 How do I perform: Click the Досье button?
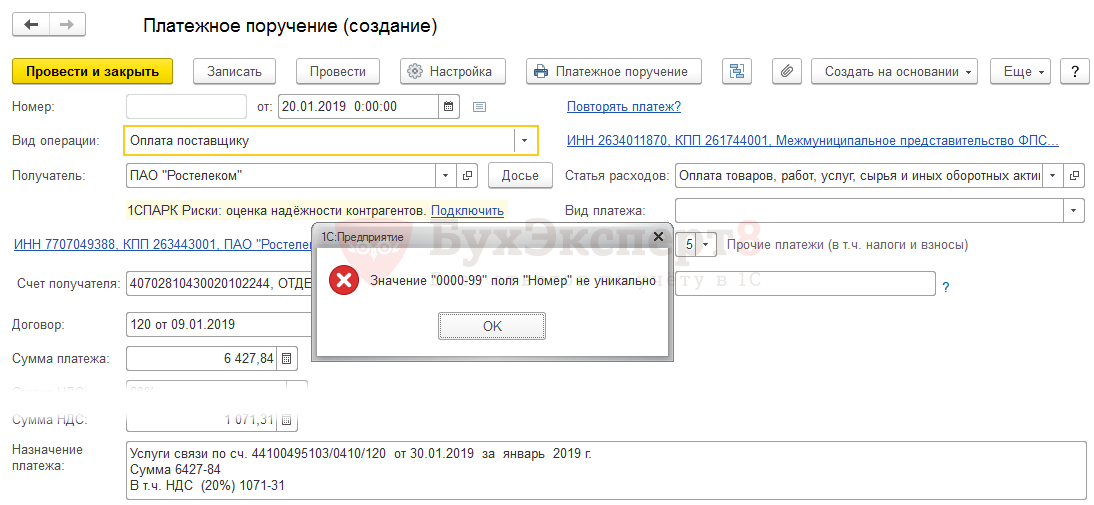[519, 176]
